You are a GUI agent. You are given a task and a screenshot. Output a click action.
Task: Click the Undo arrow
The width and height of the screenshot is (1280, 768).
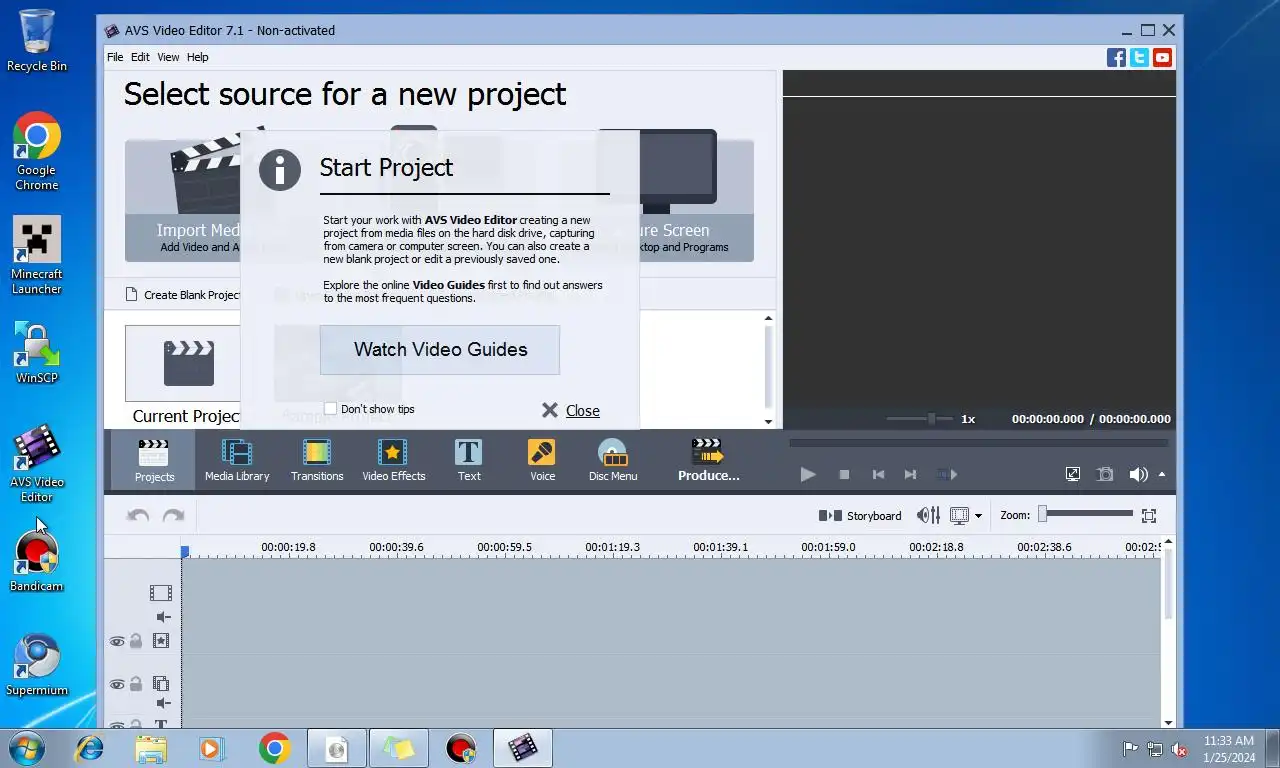(x=138, y=516)
